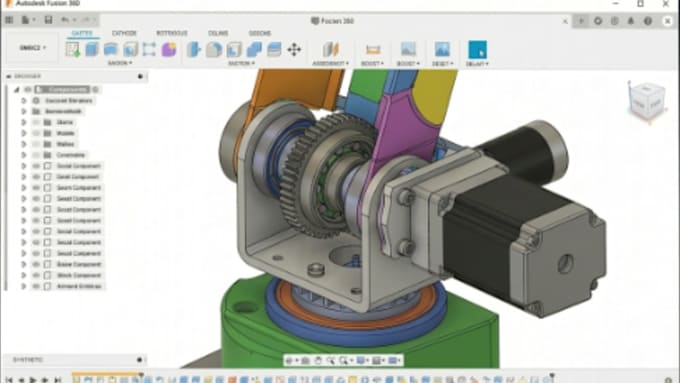Hide the last component in browser tree
Screen dimensions: 680x383
tap(36, 286)
